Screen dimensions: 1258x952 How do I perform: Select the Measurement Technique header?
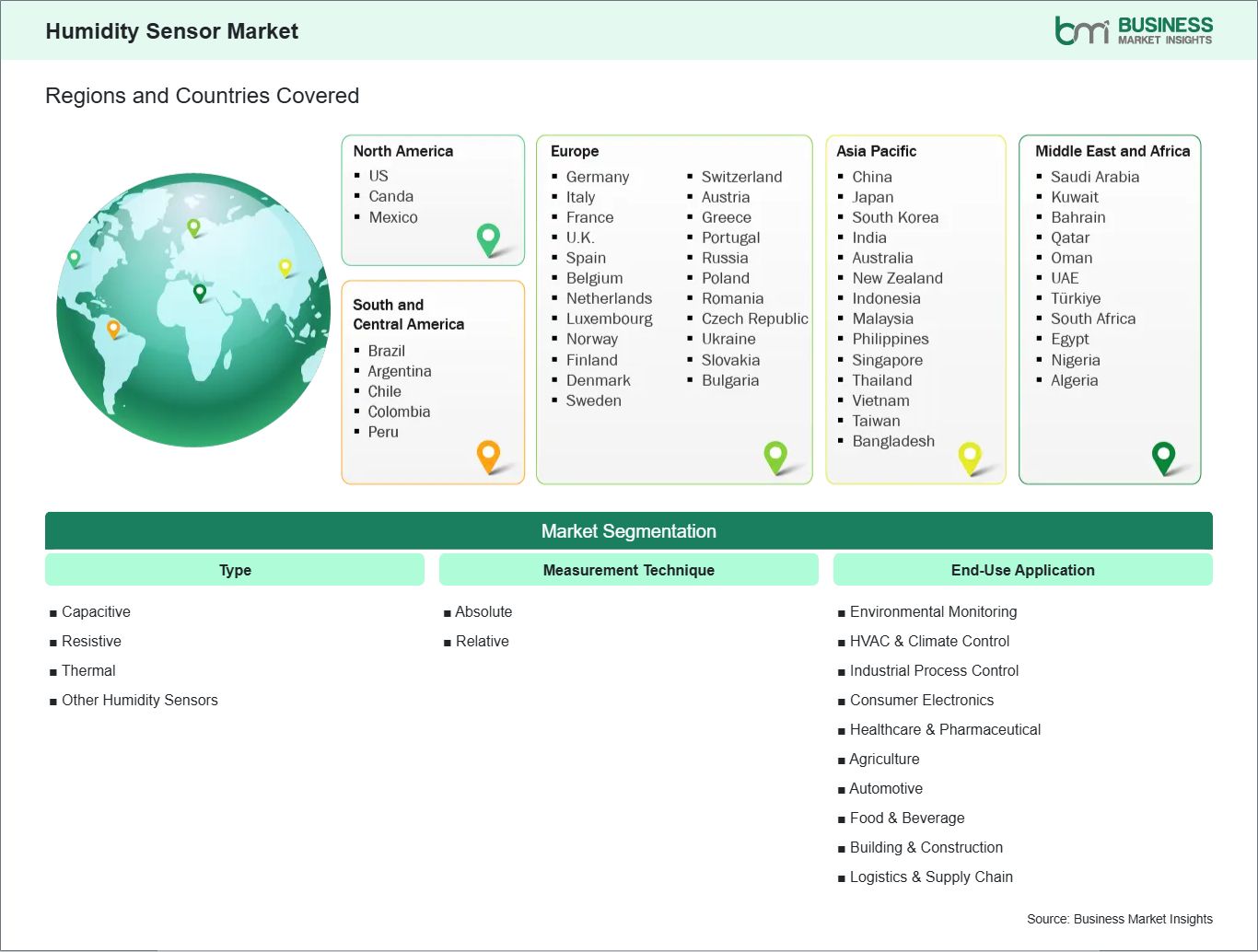click(x=628, y=570)
